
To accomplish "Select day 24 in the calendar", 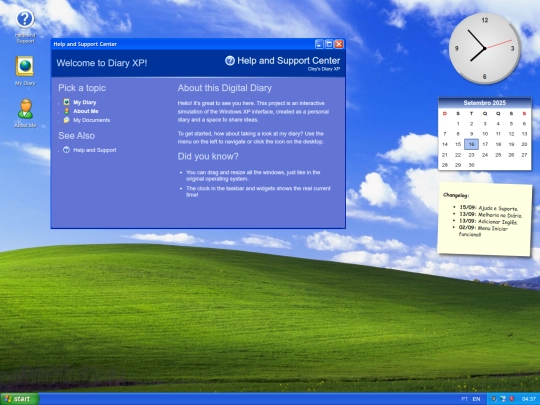I will 485,155.
